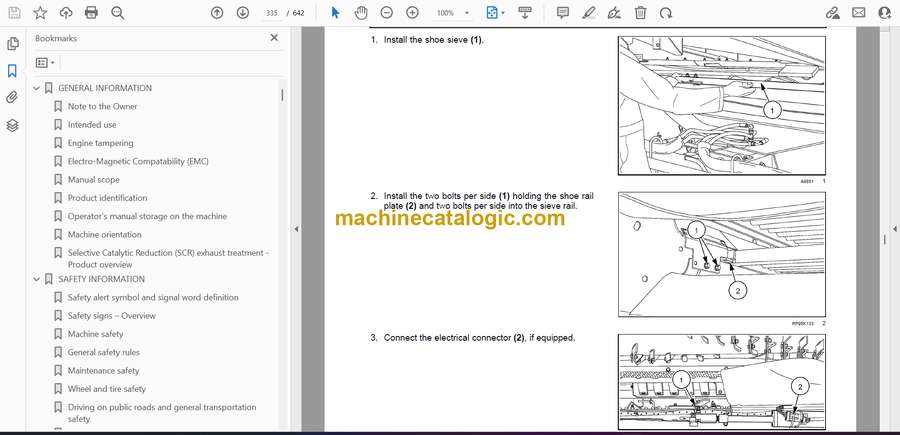Select the Manual scope bookmark
900x435 pixels.
pyautogui.click(x=94, y=180)
